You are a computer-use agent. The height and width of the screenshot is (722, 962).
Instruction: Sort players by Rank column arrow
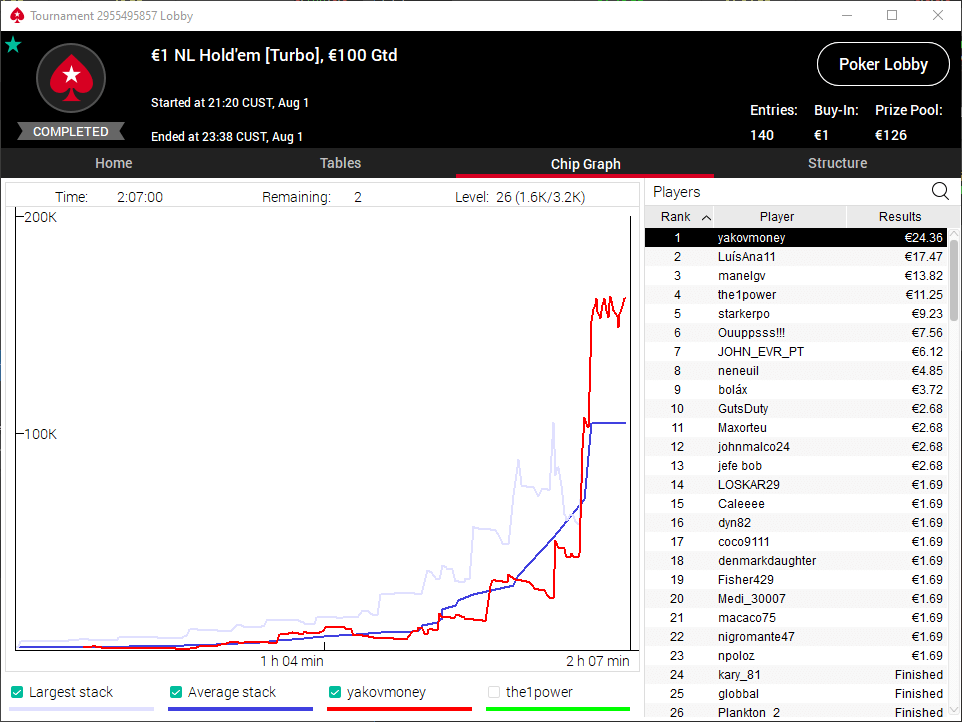point(706,217)
